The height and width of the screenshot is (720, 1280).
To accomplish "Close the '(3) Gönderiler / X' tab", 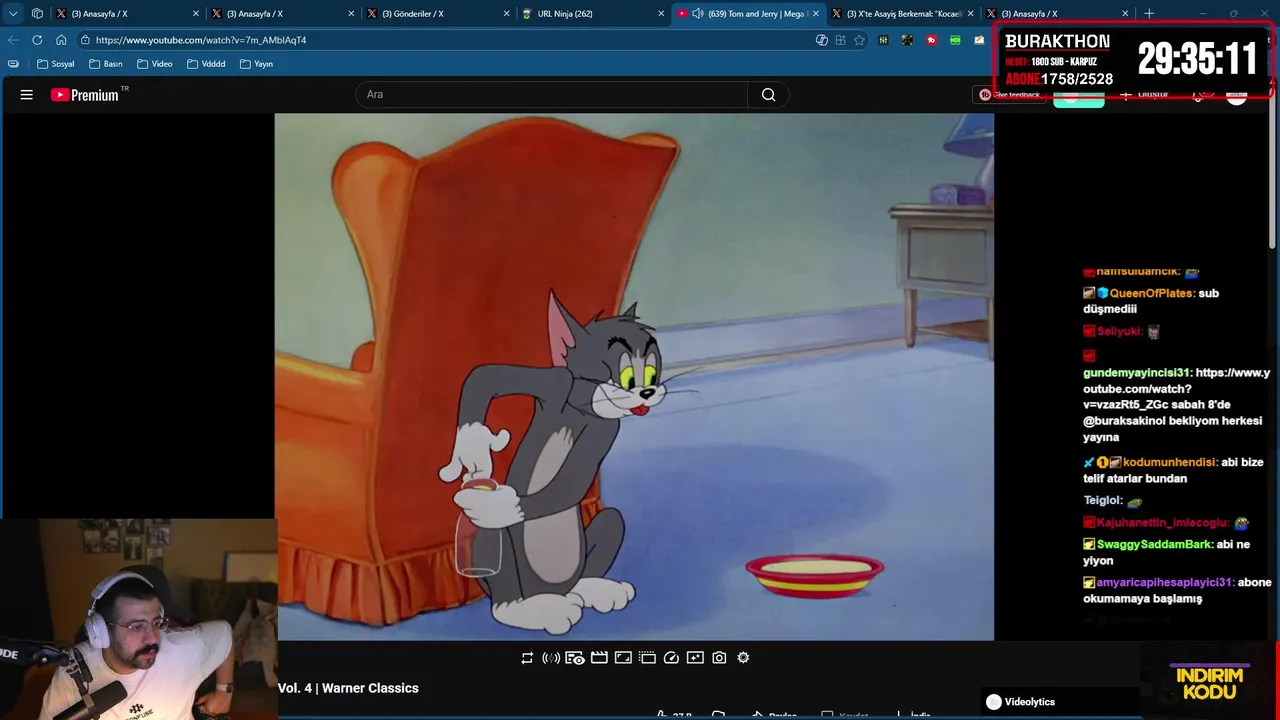I will pos(506,14).
